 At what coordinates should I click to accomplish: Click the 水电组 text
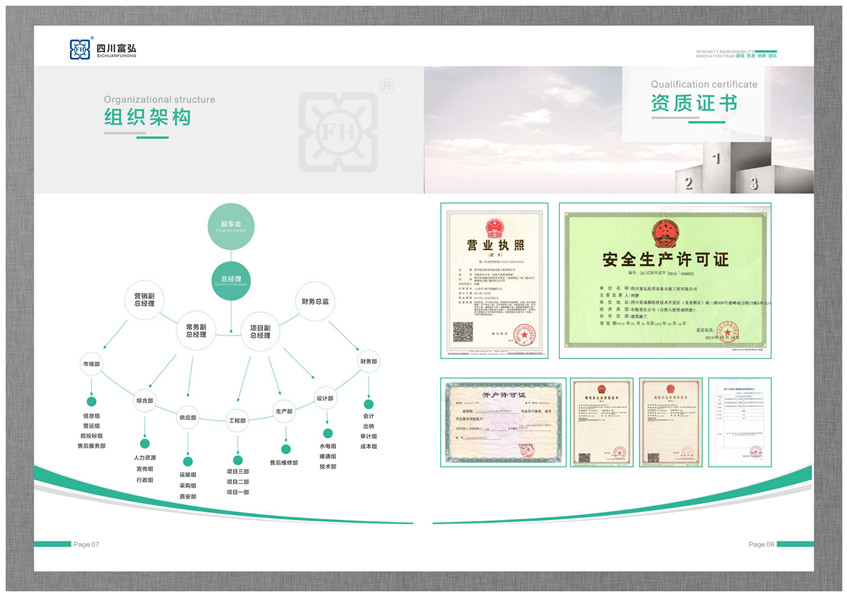click(x=328, y=446)
